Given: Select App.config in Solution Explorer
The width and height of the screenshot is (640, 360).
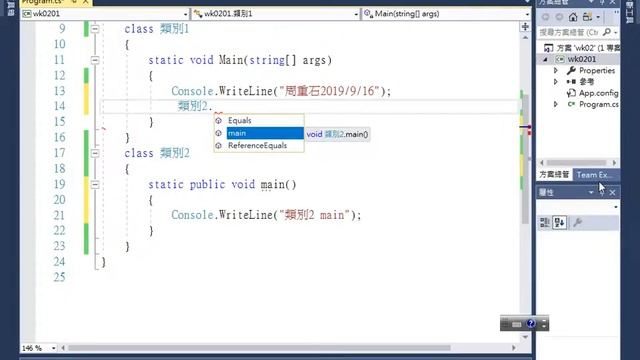Looking at the screenshot, I should point(598,93).
